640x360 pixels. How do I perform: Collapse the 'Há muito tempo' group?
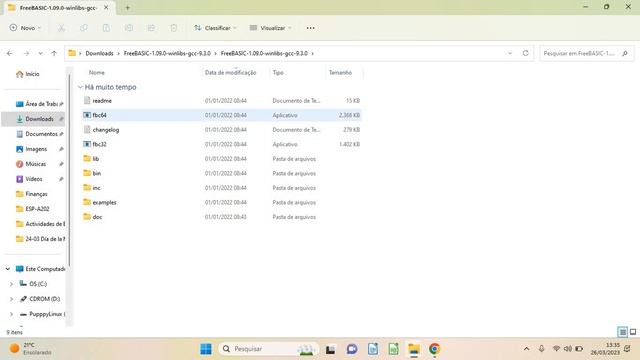[80, 87]
